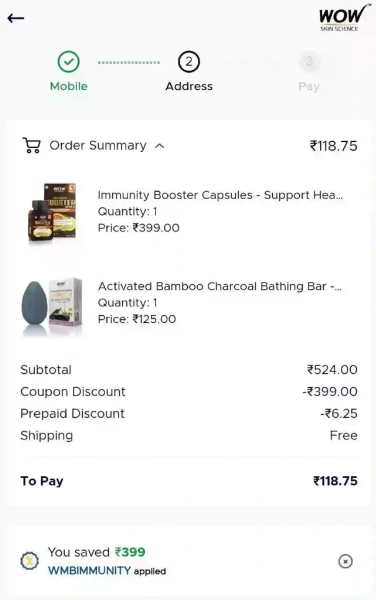
Task: Select the greyed step 3 Pay circle
Action: coord(309,62)
